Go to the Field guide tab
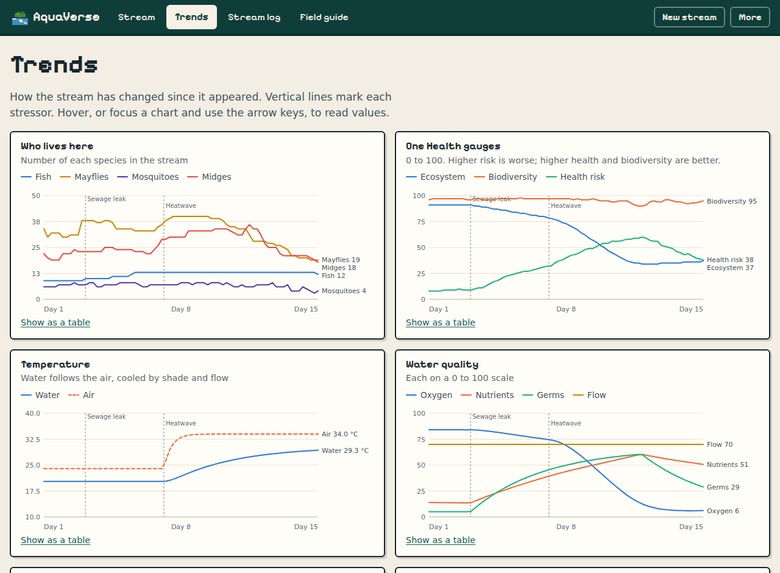 click(x=324, y=17)
